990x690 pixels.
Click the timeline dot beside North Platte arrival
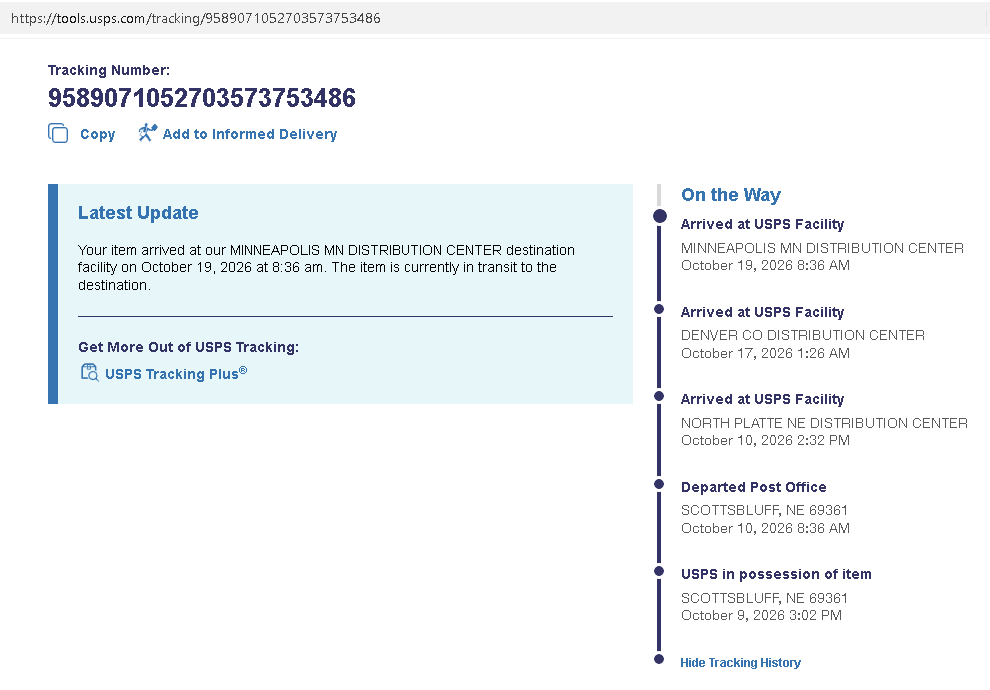pos(659,396)
